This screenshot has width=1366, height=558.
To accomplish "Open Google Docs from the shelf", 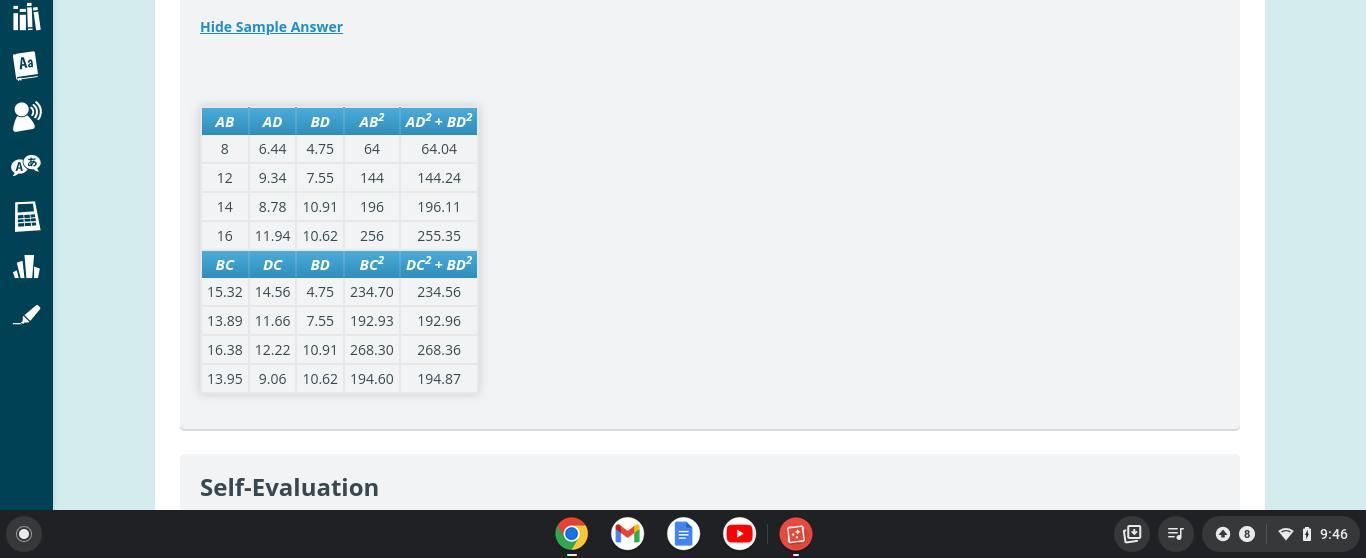I will click(x=684, y=534).
